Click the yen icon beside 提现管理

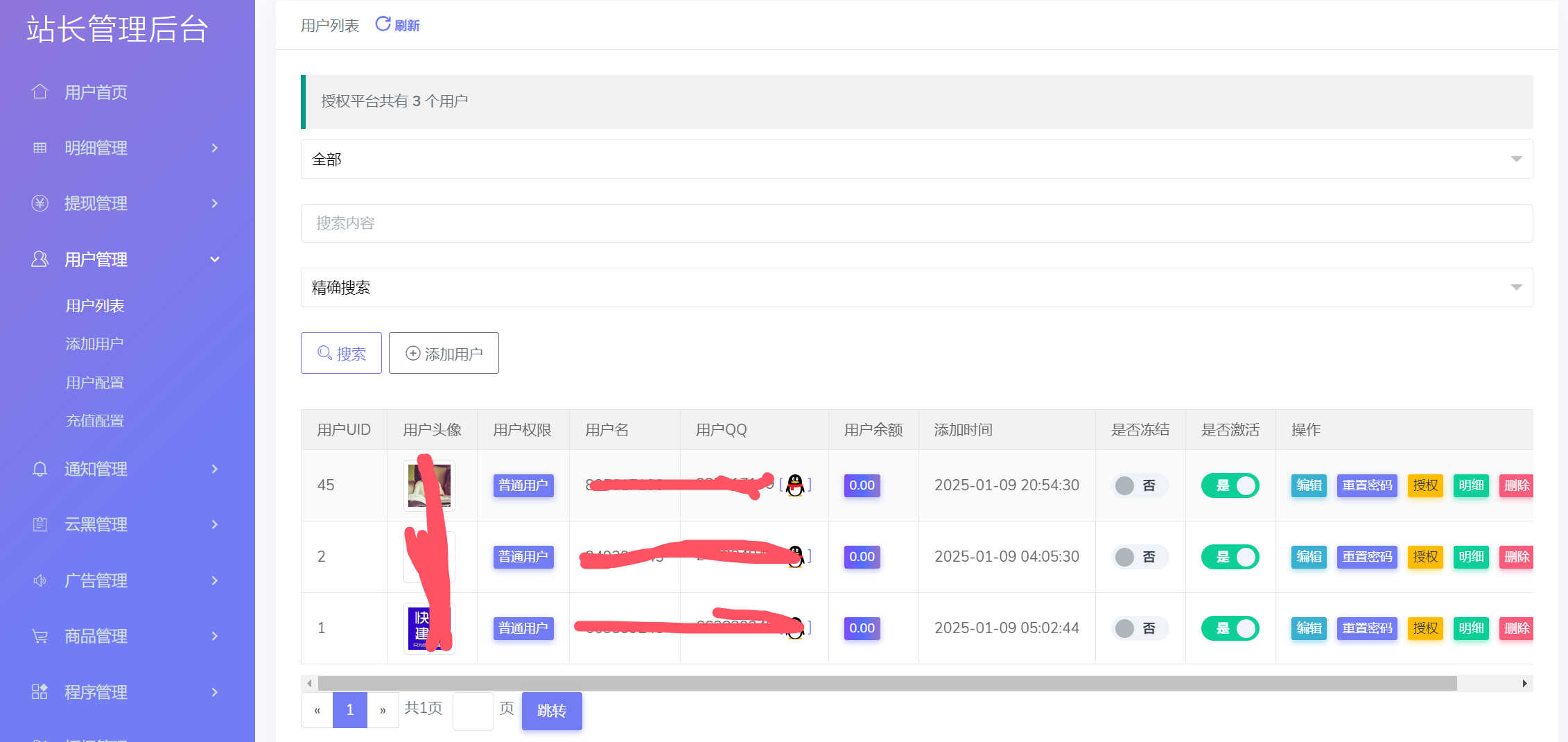(40, 203)
